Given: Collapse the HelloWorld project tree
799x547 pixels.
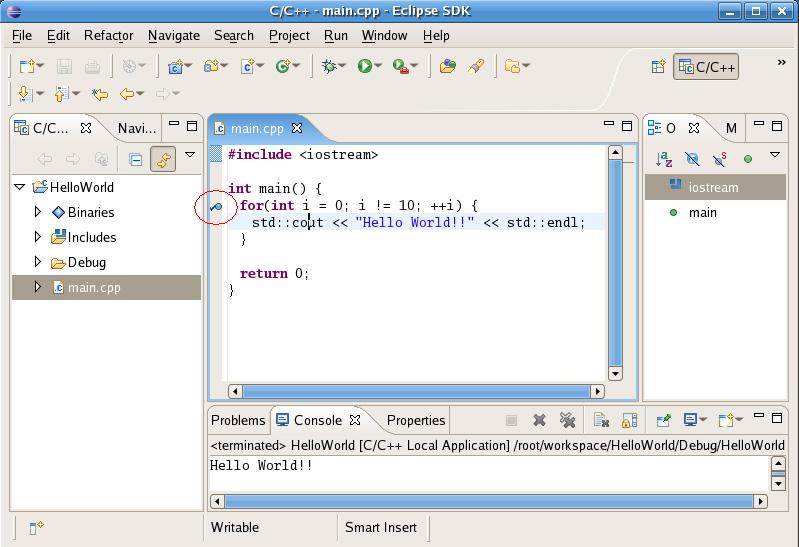Looking at the screenshot, I should (20, 187).
